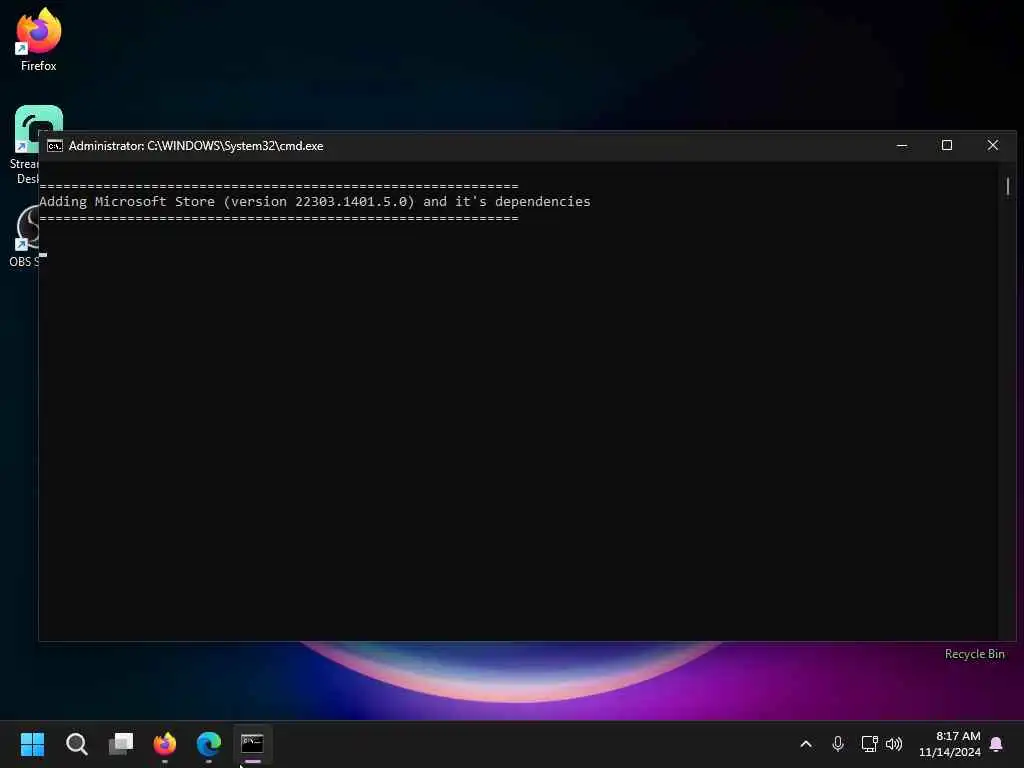Launch Microsoft Edge from the taskbar
This screenshot has height=768, width=1024.
(209, 744)
